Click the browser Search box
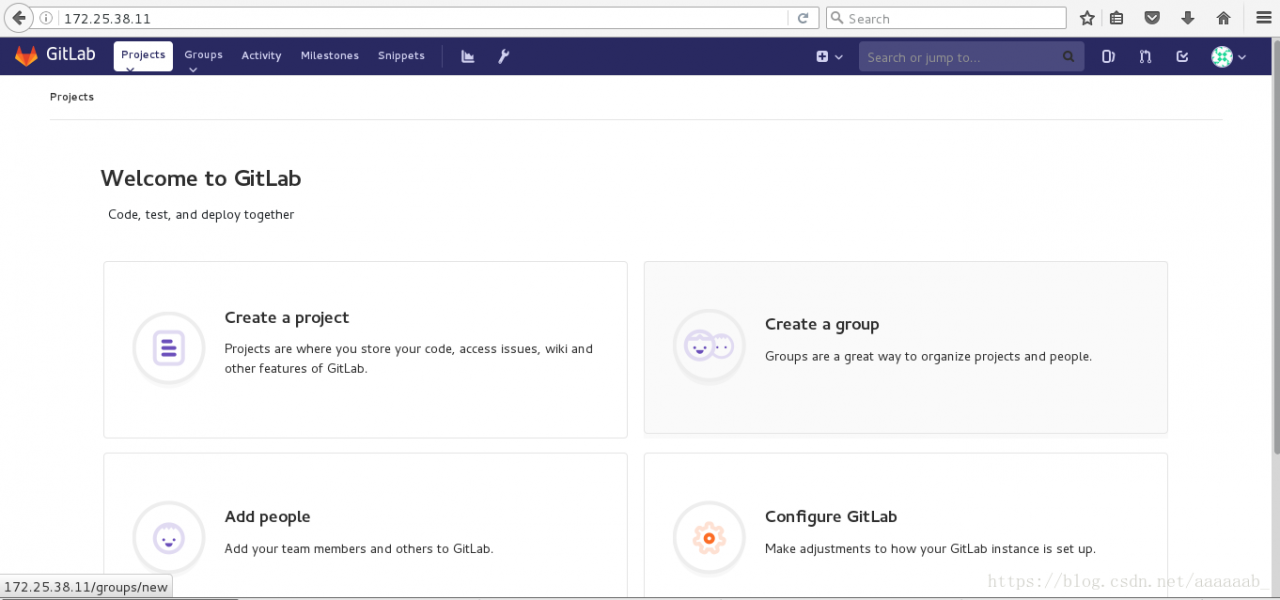1280x600 pixels. coord(946,18)
